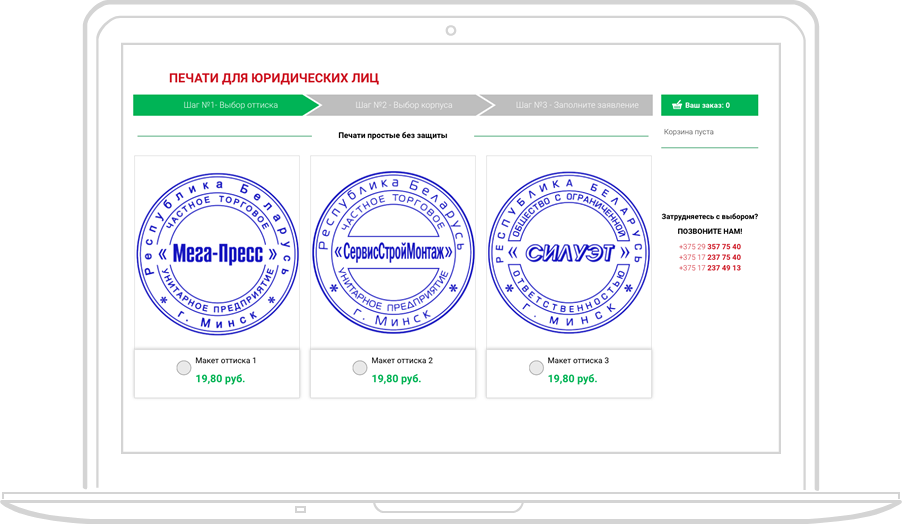Click the 19,80 руб. price under Макет оттиска 3
The width and height of the screenshot is (902, 524).
tap(572, 378)
